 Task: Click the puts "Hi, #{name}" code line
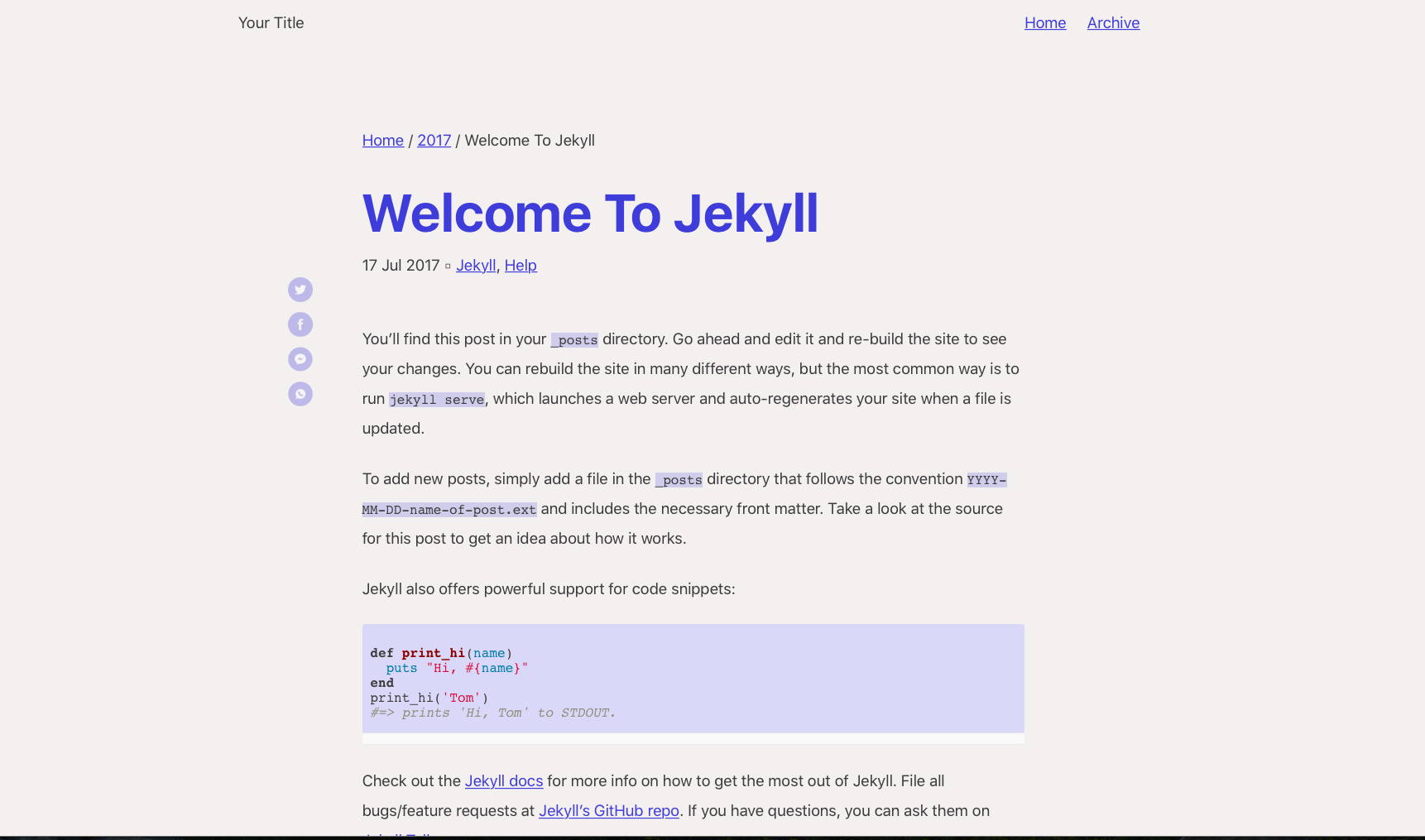457,669
